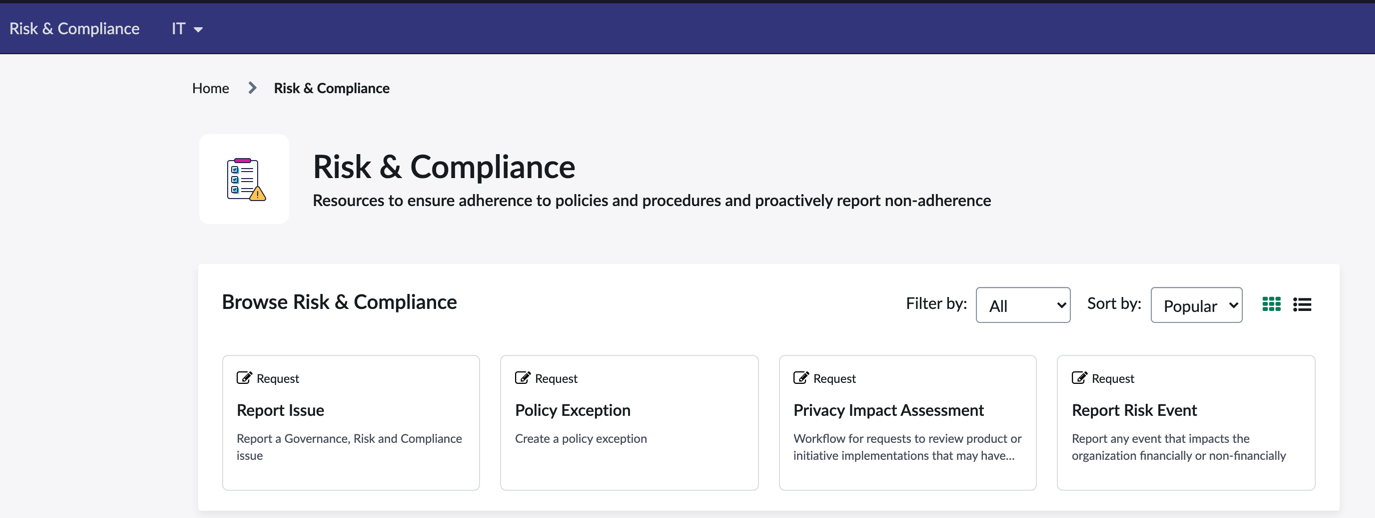The height and width of the screenshot is (518, 1375).
Task: Open the Privacy Impact Assessment title
Action: pos(889,410)
